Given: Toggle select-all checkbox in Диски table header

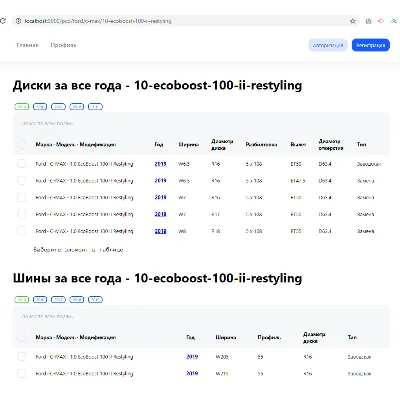Looking at the screenshot, I should (x=21, y=145).
